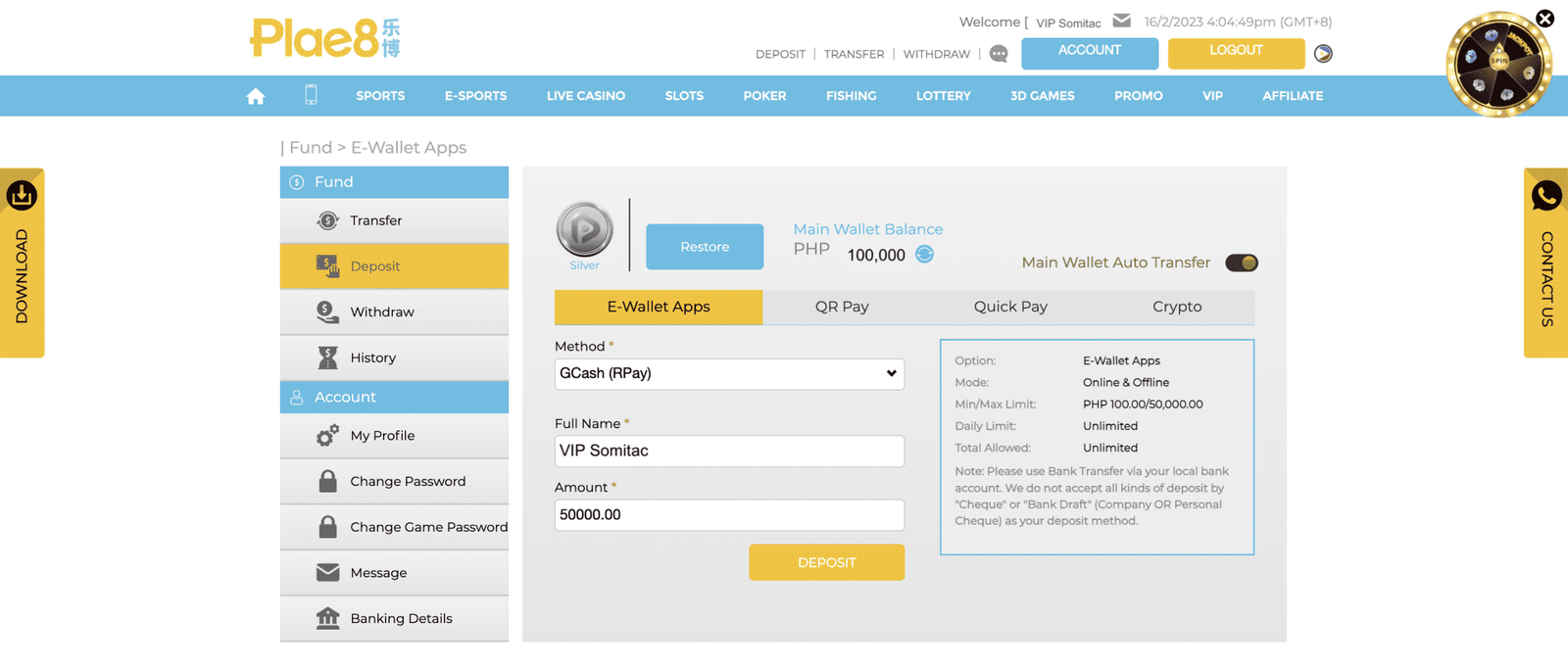The height and width of the screenshot is (669, 1568).
Task: Refresh the Main Wallet Balance
Action: tap(924, 255)
